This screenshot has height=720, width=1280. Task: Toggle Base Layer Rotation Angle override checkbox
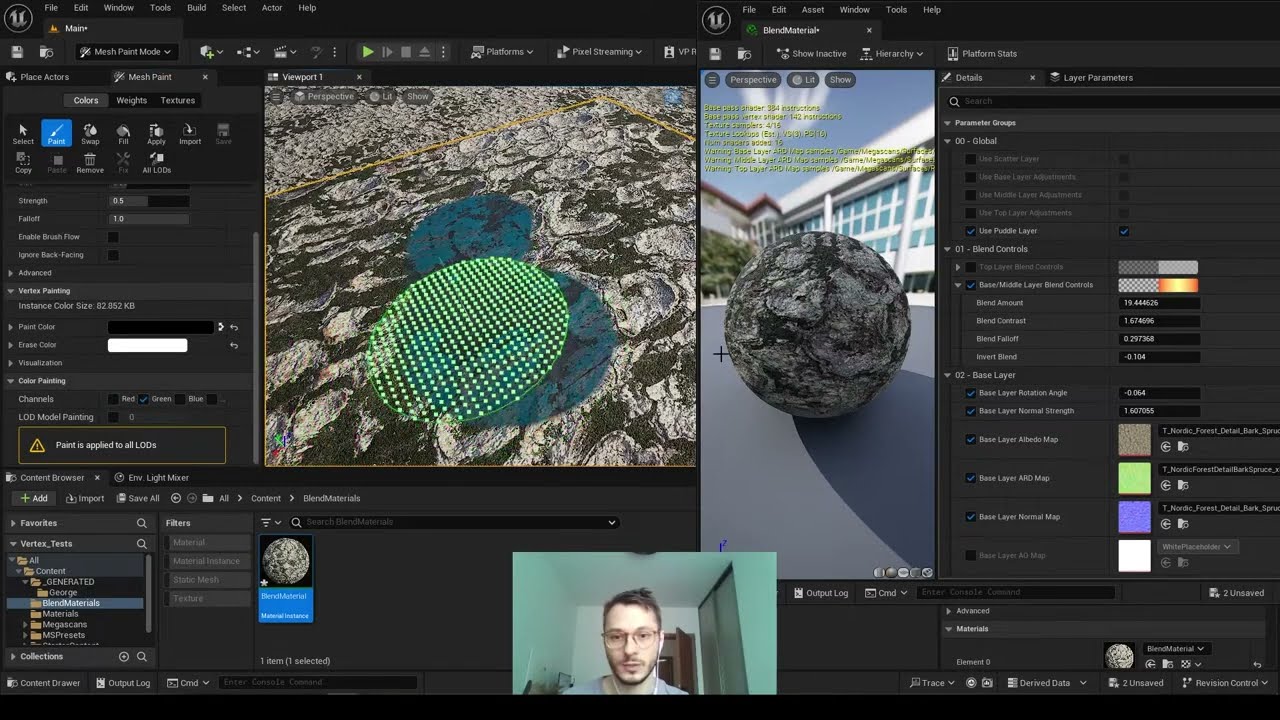(x=971, y=393)
